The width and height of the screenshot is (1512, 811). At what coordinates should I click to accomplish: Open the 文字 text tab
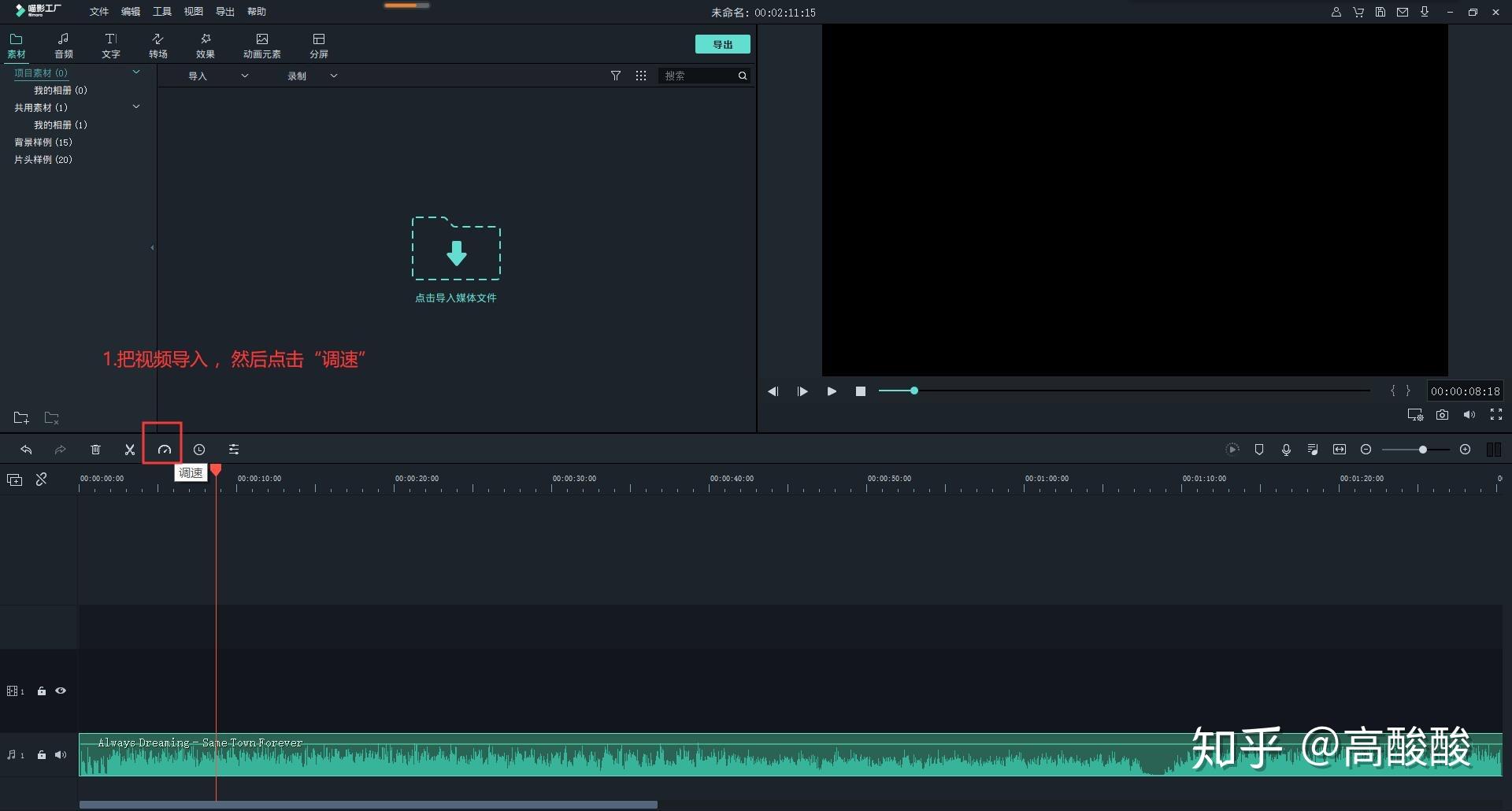pos(111,46)
